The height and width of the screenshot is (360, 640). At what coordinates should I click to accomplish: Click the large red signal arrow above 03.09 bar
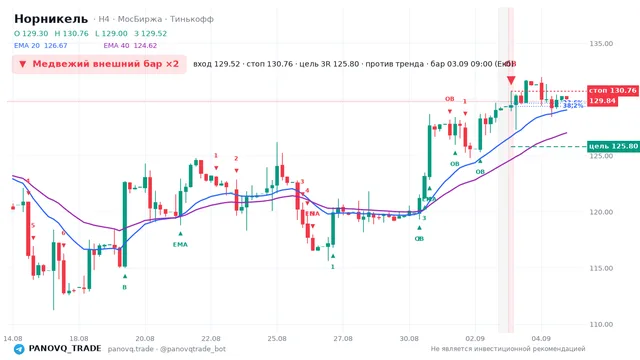[x=511, y=80]
